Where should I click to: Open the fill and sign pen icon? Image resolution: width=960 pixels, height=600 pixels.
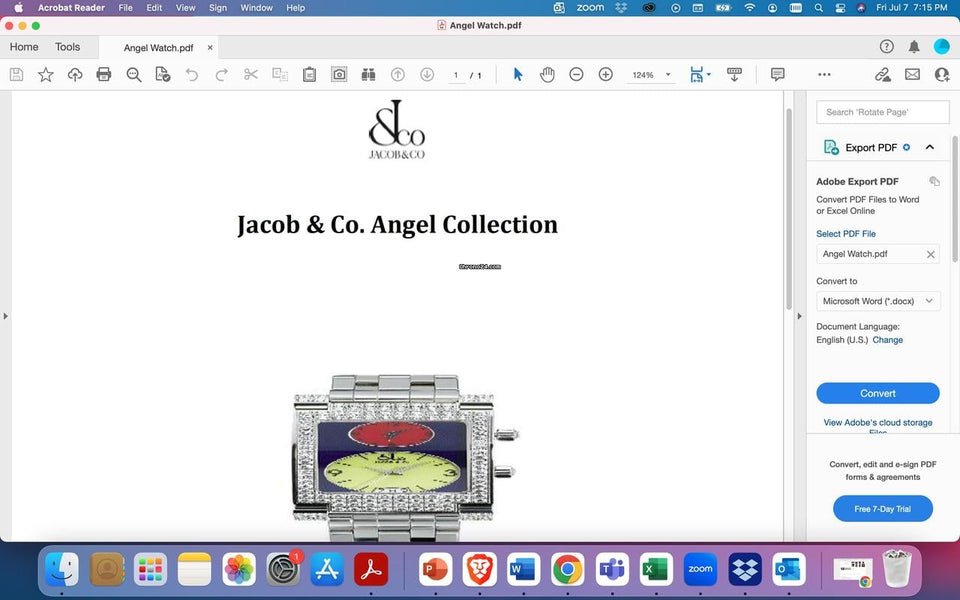pos(883,75)
